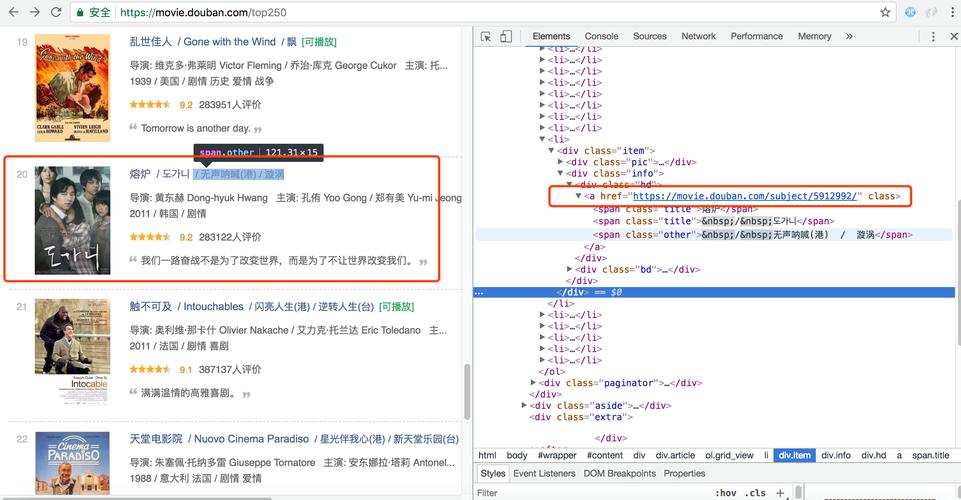Select the div.article breadcrumb
Image resolution: width=961 pixels, height=500 pixels.
coord(675,455)
